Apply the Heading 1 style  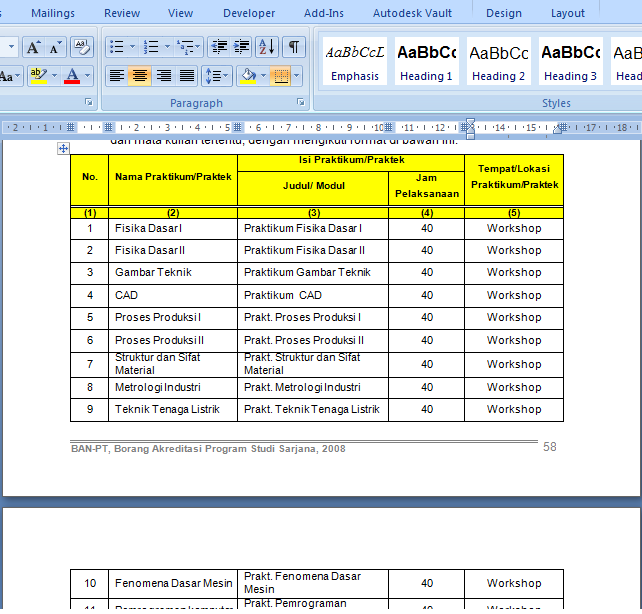426,61
